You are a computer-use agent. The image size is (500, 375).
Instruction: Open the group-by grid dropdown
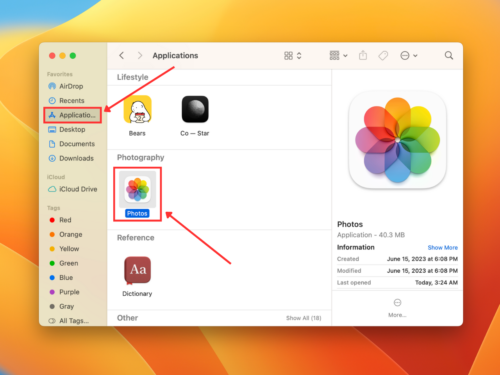tap(338, 55)
